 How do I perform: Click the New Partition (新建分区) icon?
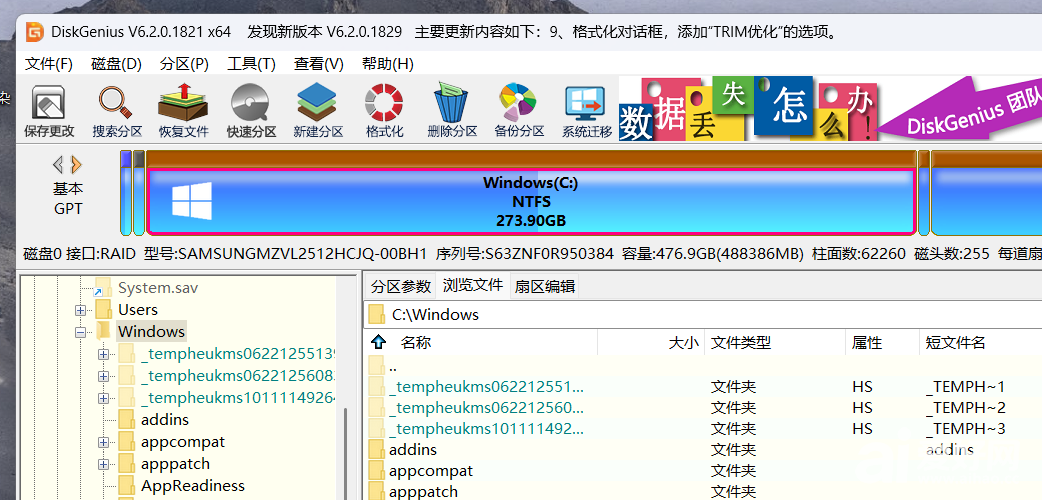[318, 112]
